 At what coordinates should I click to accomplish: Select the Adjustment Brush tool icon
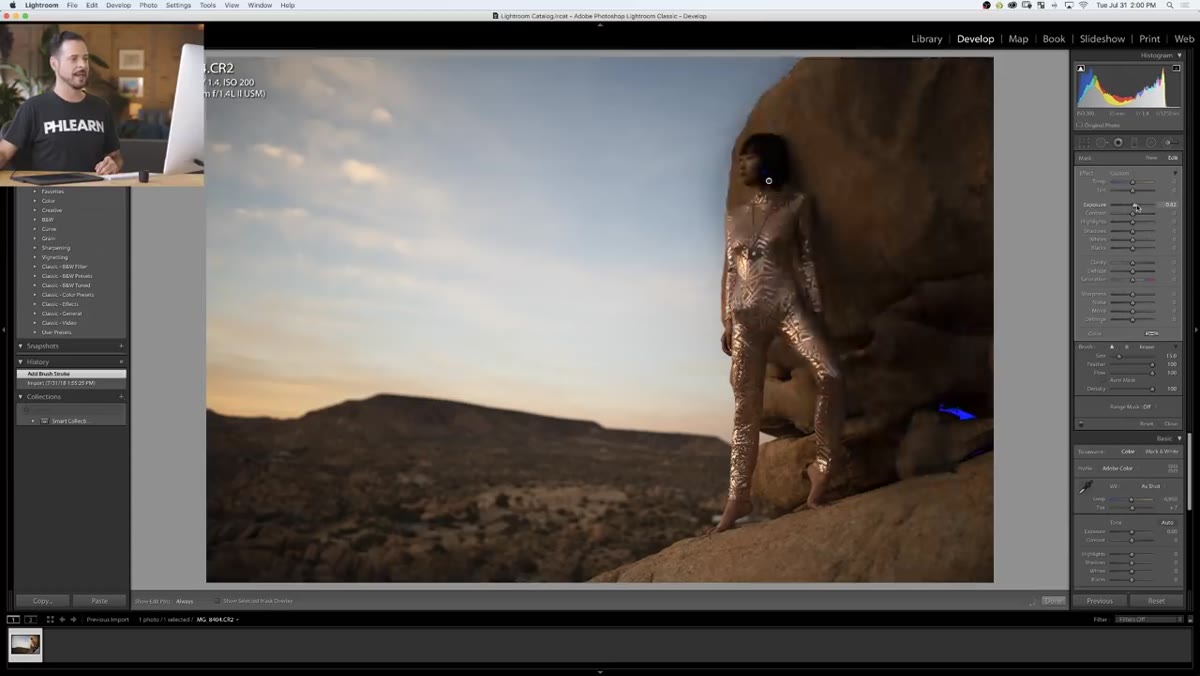click(1169, 142)
